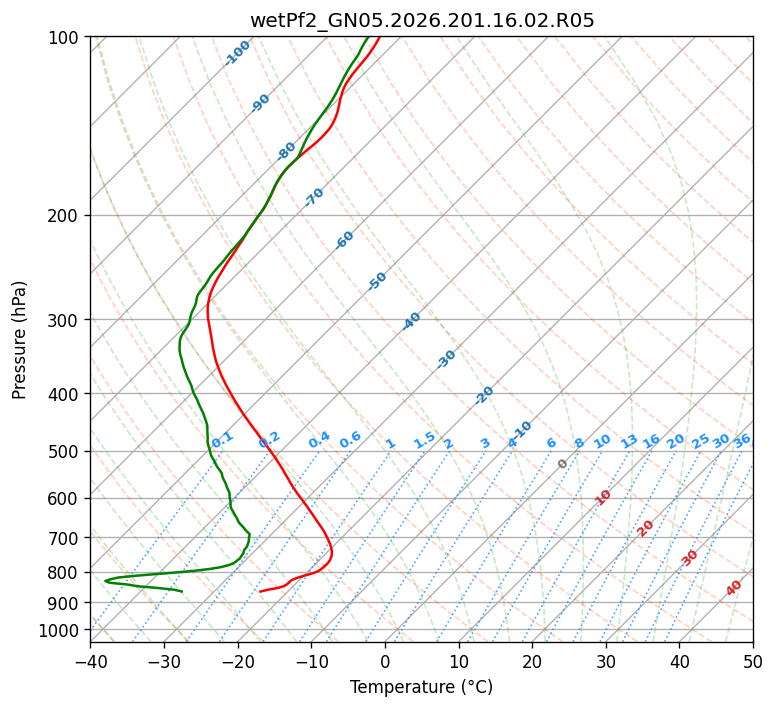Click the 0.1 mixing ratio label

pos(222,439)
